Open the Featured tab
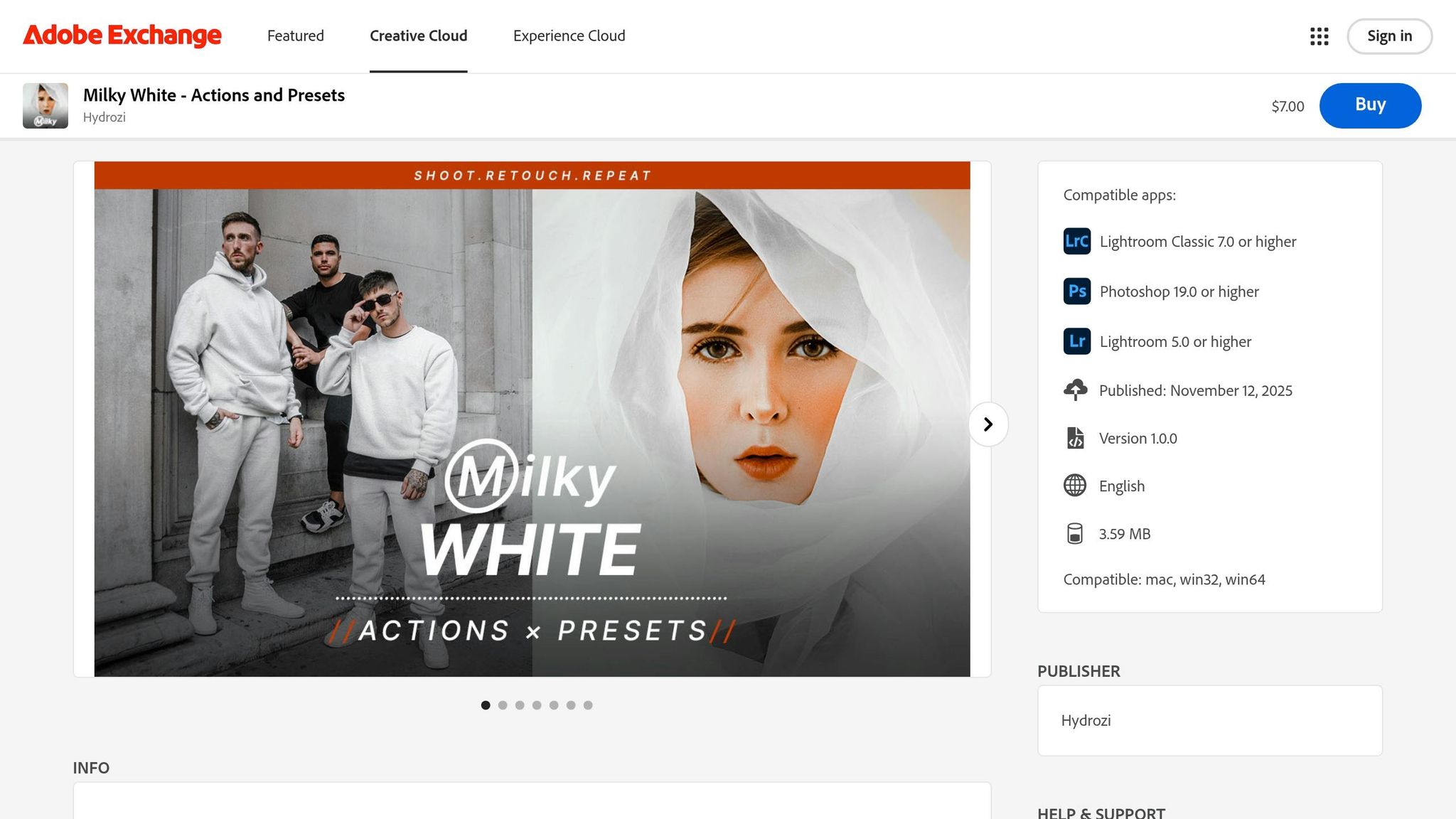 pyautogui.click(x=296, y=36)
